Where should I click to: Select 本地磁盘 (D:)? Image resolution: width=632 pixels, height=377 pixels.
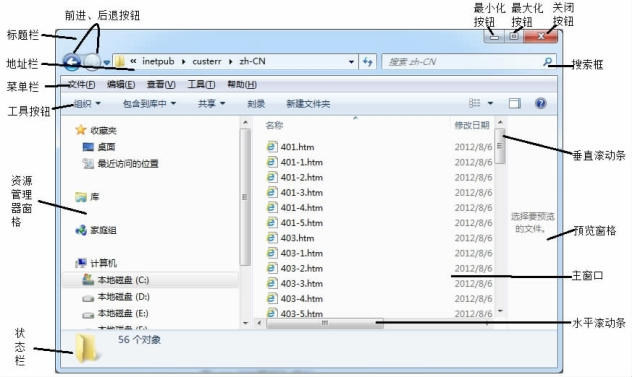tap(123, 297)
